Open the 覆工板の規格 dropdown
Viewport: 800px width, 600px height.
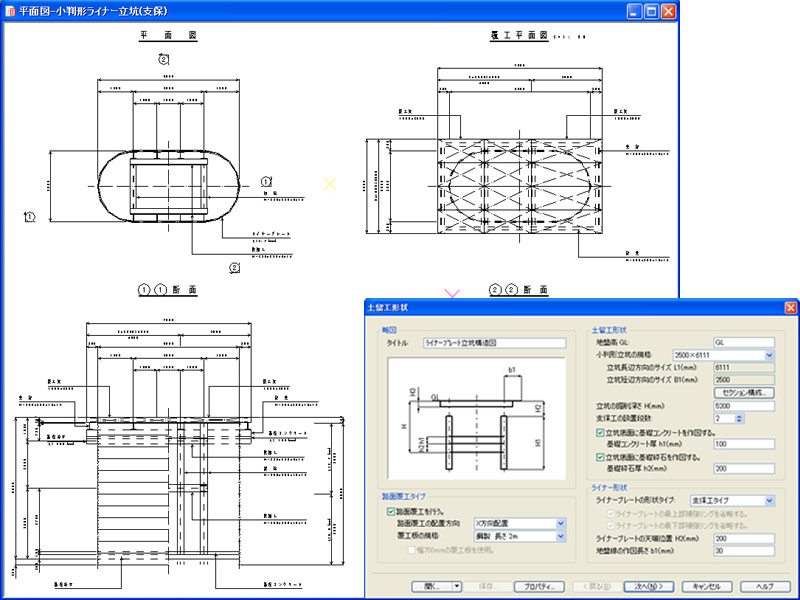pos(561,536)
